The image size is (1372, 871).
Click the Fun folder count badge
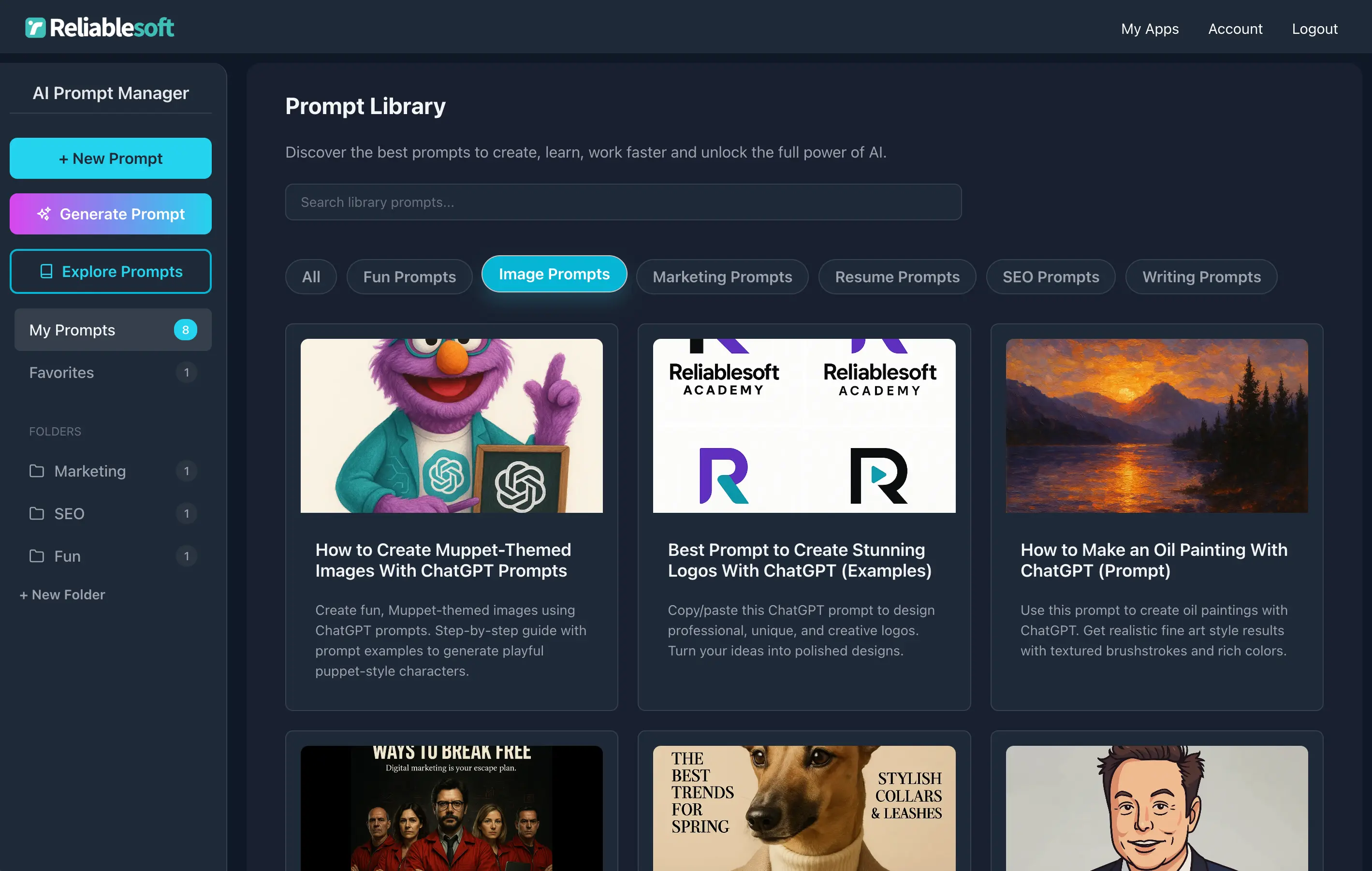pyautogui.click(x=186, y=556)
